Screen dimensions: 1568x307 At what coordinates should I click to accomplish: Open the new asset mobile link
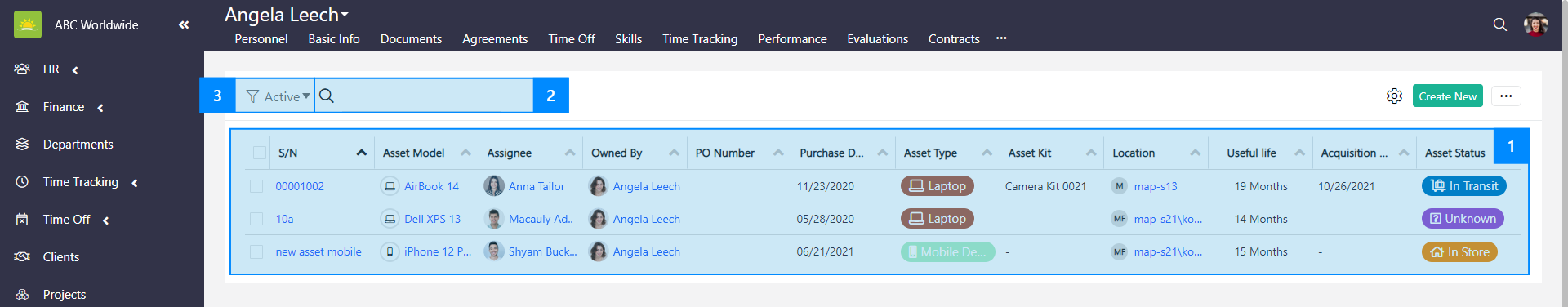pyautogui.click(x=318, y=251)
